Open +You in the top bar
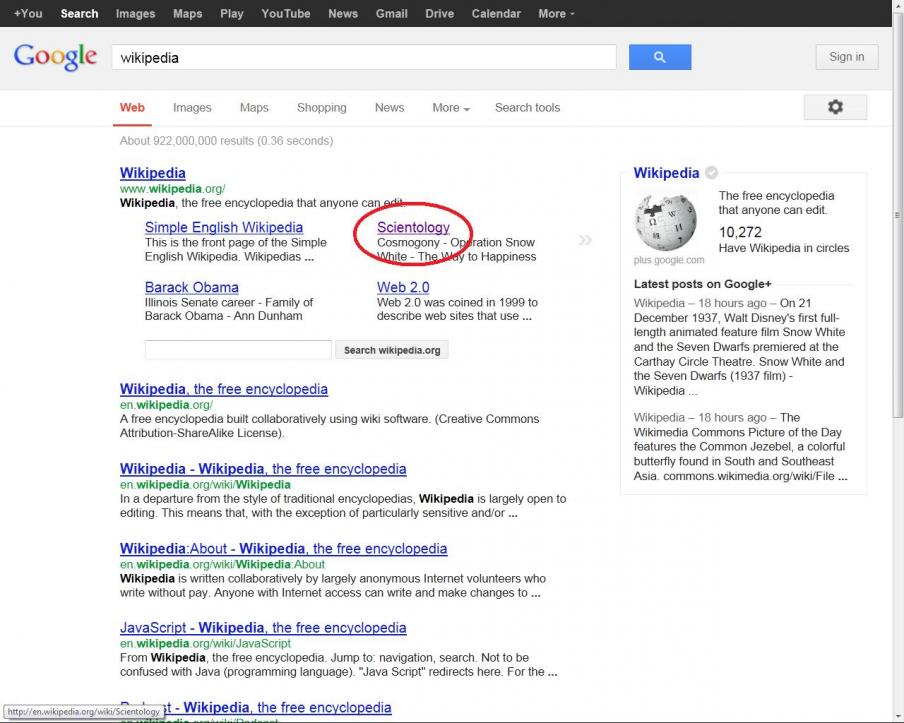Viewport: 904px width, 723px height. point(28,13)
